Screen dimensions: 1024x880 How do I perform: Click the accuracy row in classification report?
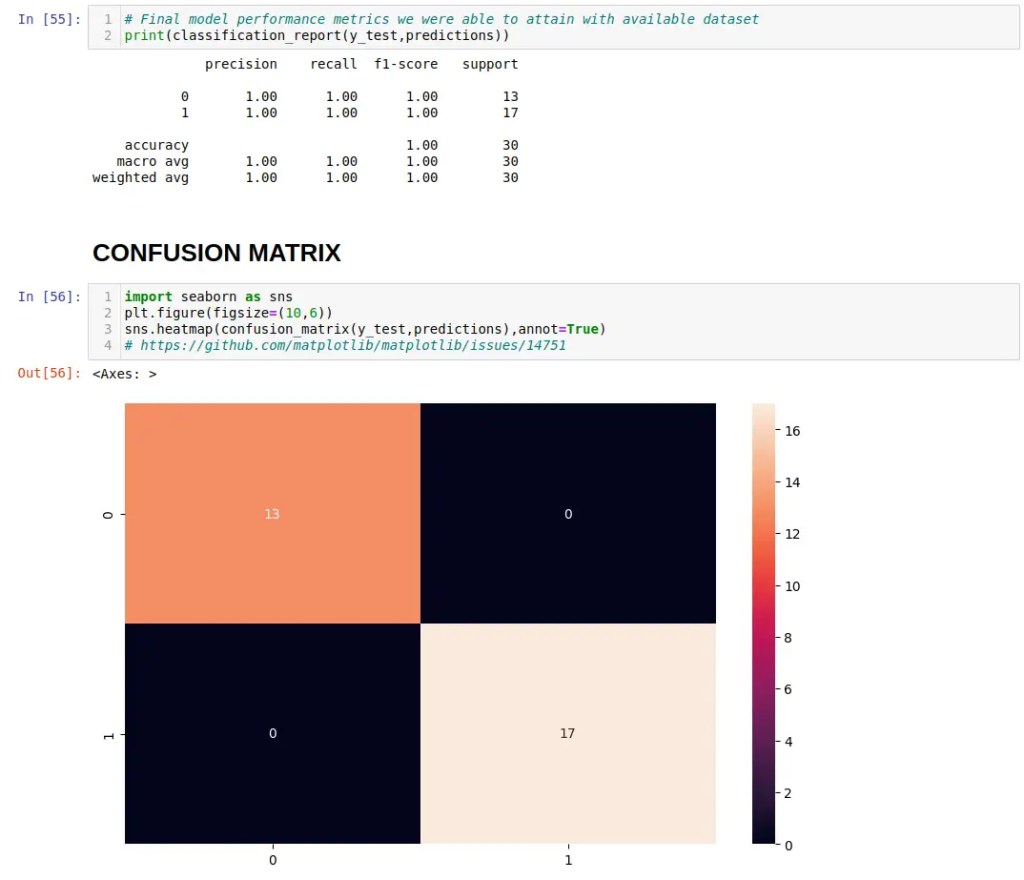[x=156, y=145]
